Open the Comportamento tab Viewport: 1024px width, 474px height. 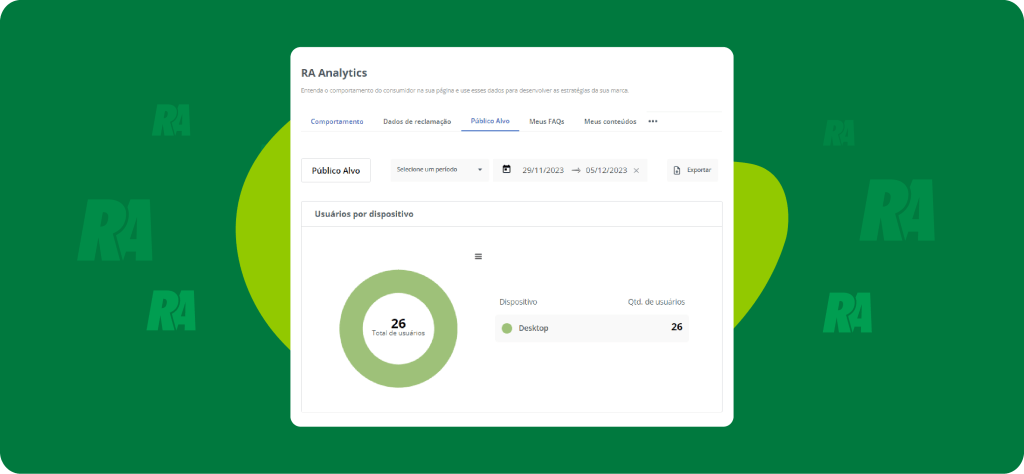click(x=337, y=121)
